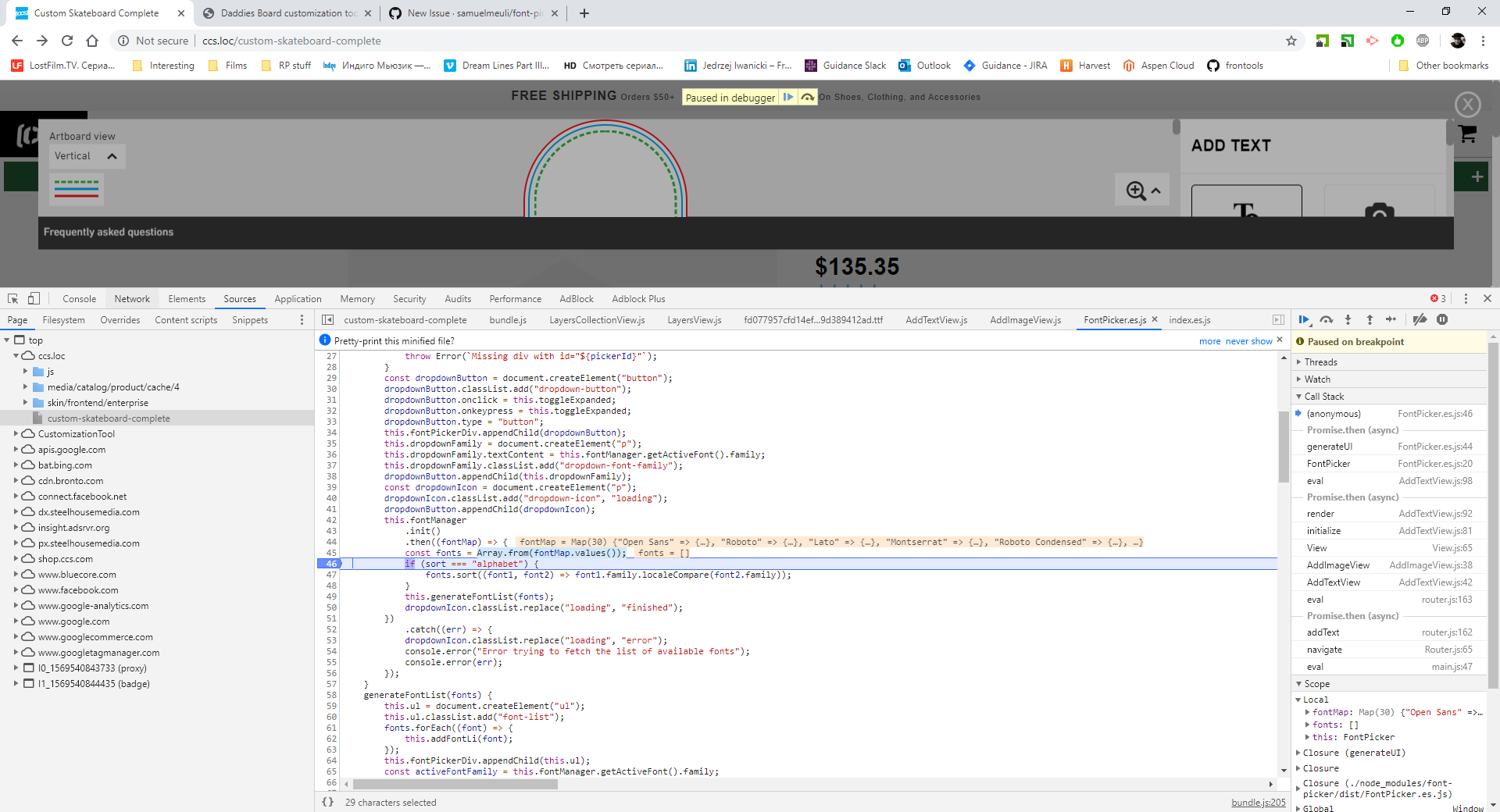Expand Closure (generateUI) scope
The width and height of the screenshot is (1500, 812).
pyautogui.click(x=1298, y=753)
